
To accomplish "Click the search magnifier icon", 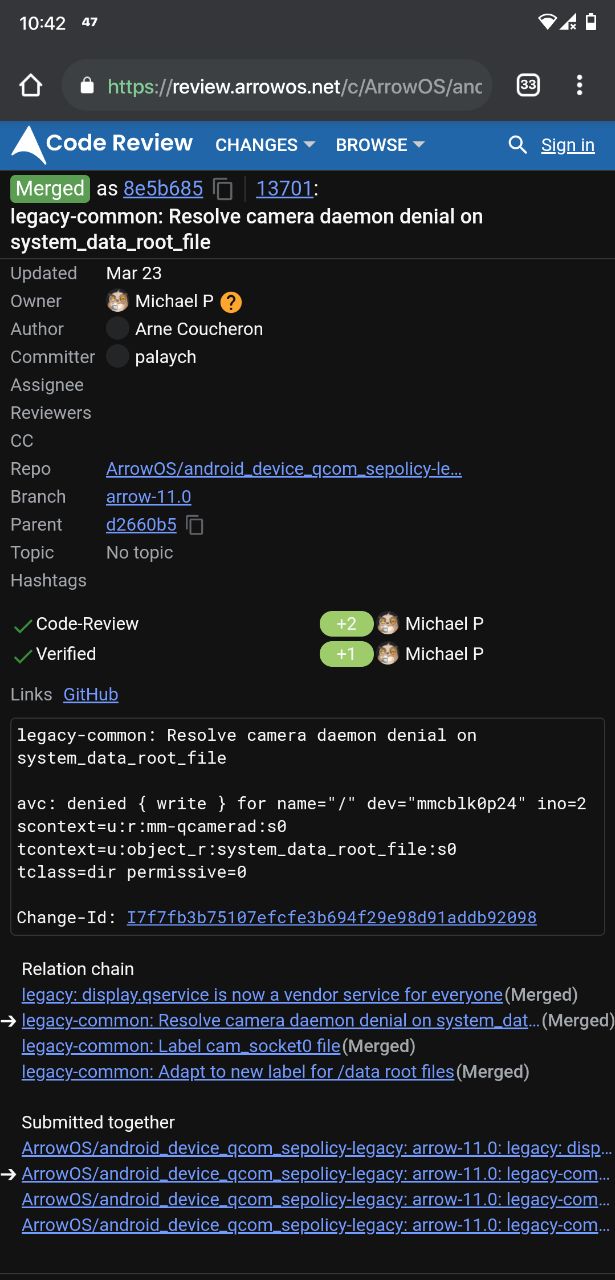I will click(x=517, y=145).
